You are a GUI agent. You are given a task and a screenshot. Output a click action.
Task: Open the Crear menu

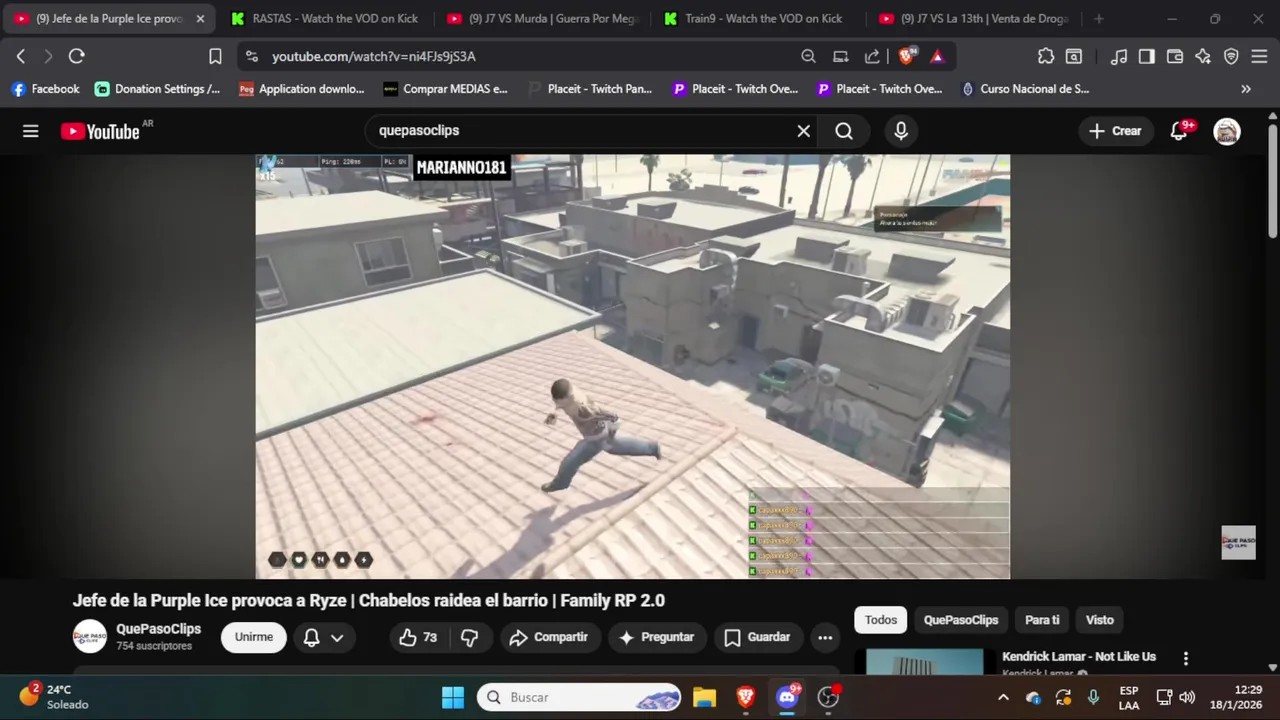pyautogui.click(x=1115, y=131)
